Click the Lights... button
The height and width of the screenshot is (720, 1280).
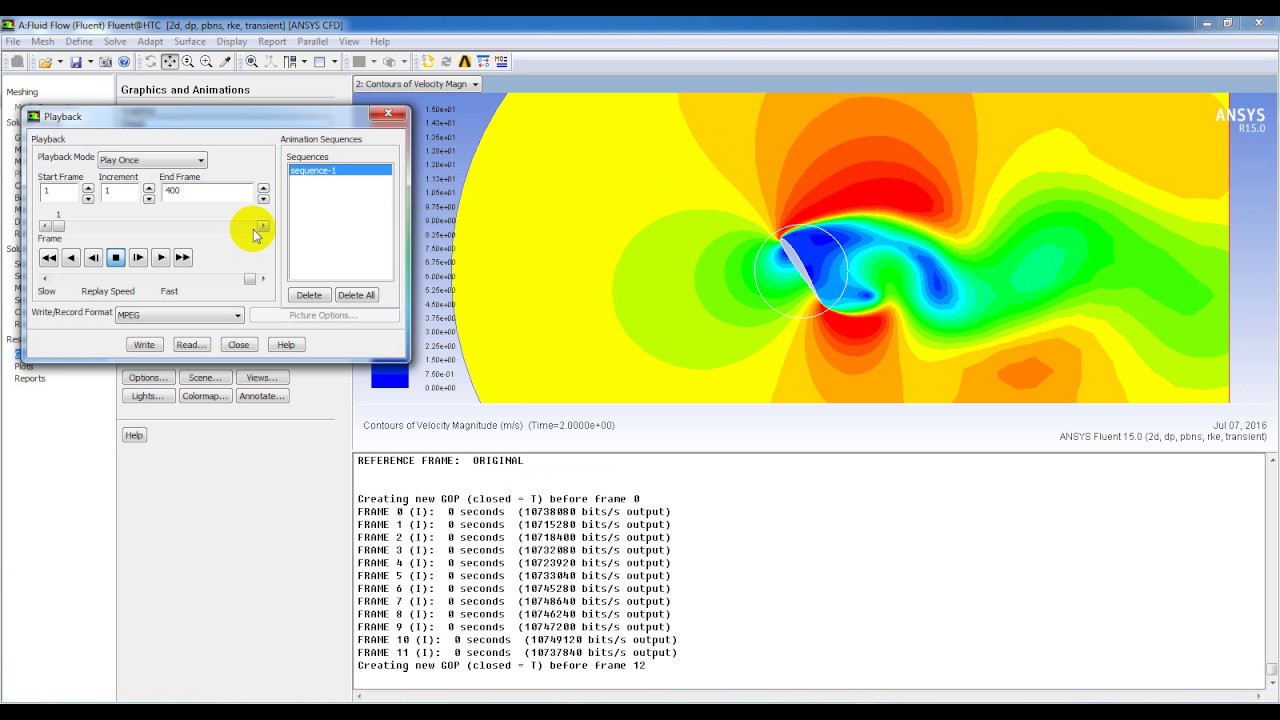click(148, 396)
